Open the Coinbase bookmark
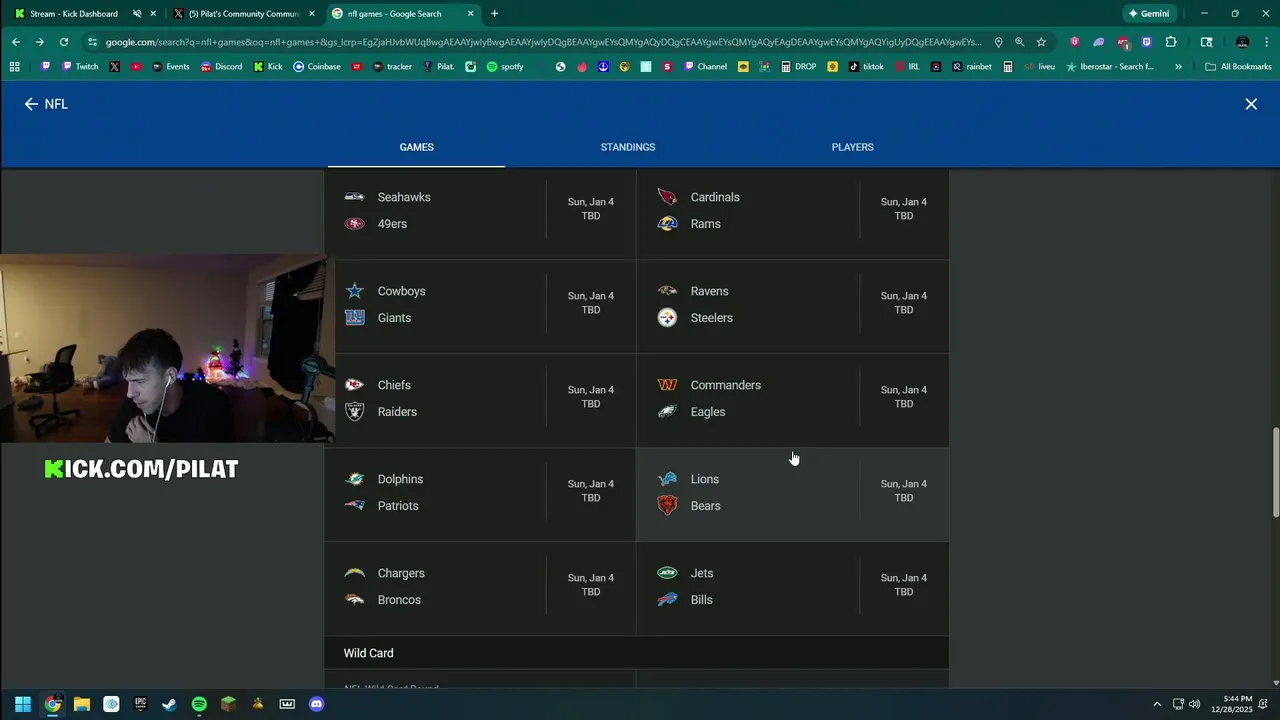 (316, 67)
